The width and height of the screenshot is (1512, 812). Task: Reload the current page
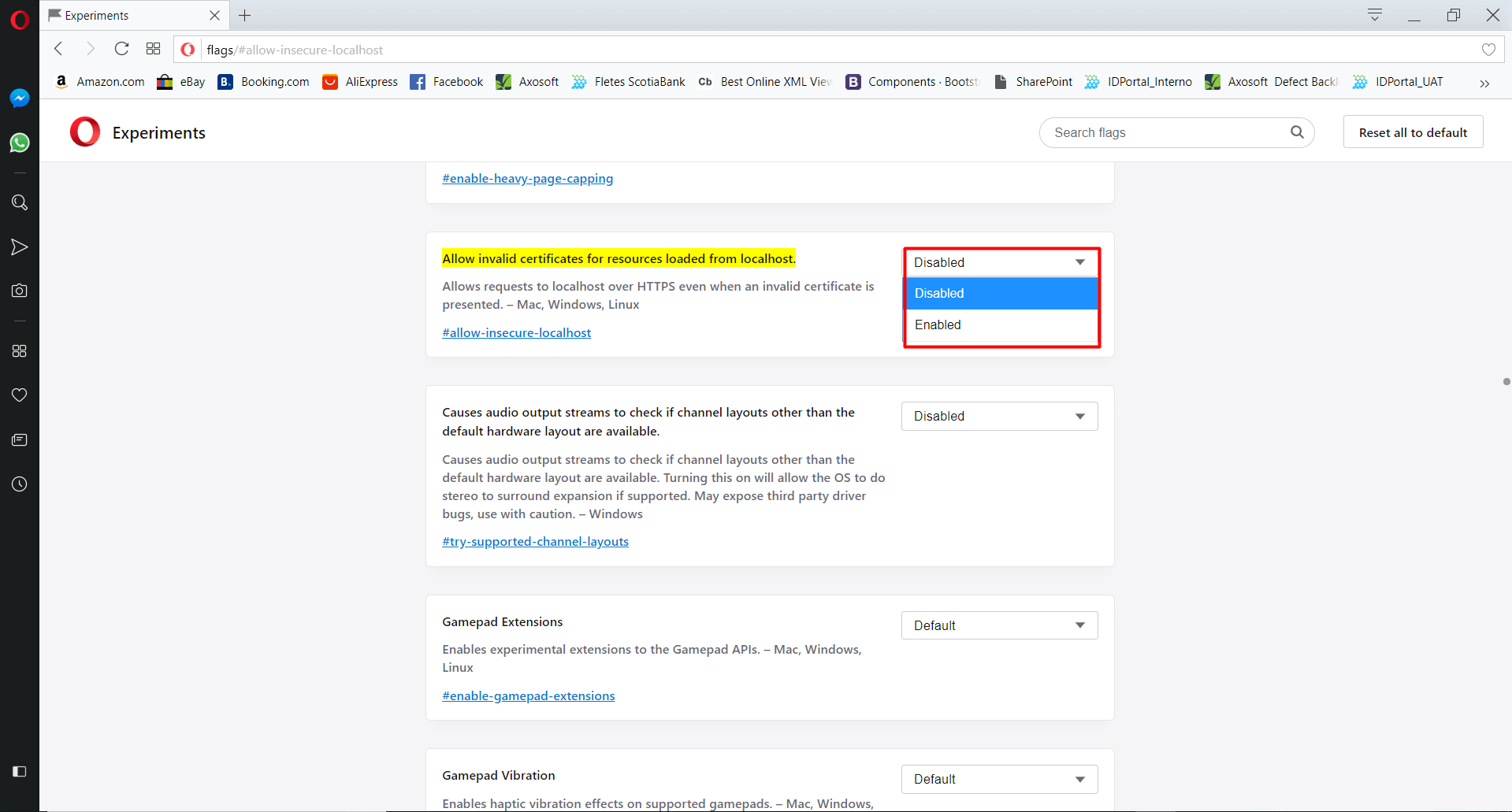click(x=121, y=49)
